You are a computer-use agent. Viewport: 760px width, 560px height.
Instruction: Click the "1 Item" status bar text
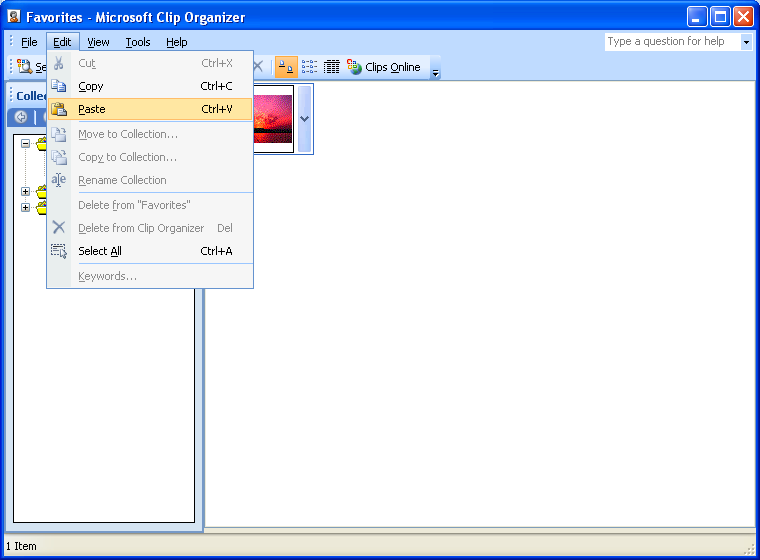21,546
